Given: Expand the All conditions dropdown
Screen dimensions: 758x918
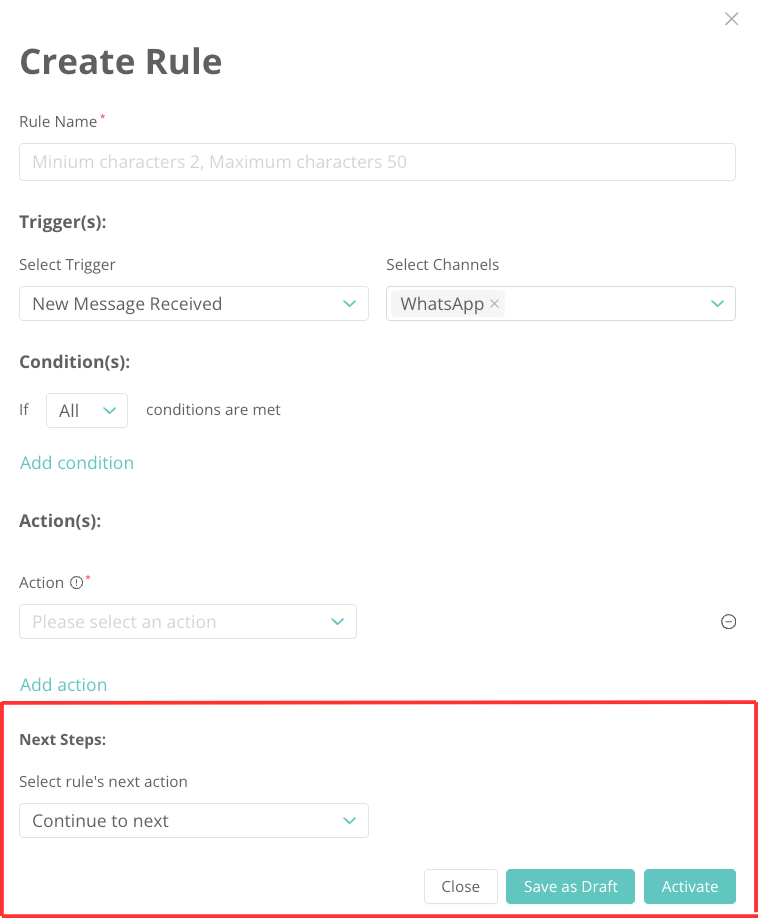Looking at the screenshot, I should (x=87, y=411).
